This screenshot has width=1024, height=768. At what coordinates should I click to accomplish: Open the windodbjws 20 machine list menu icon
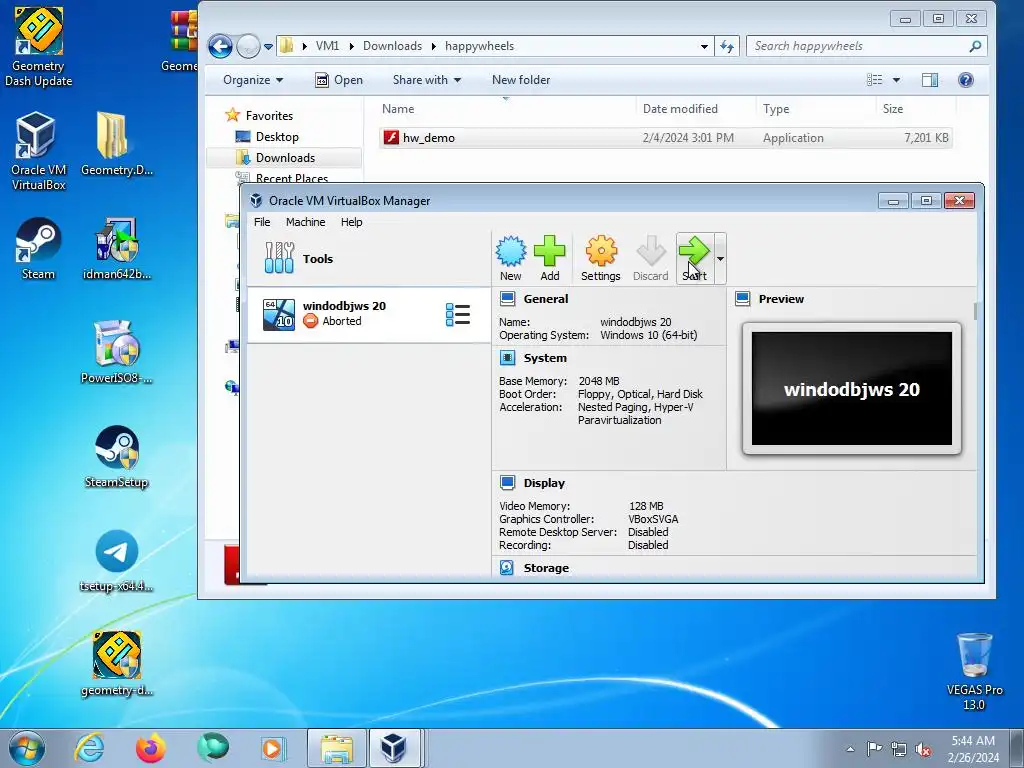coord(458,314)
